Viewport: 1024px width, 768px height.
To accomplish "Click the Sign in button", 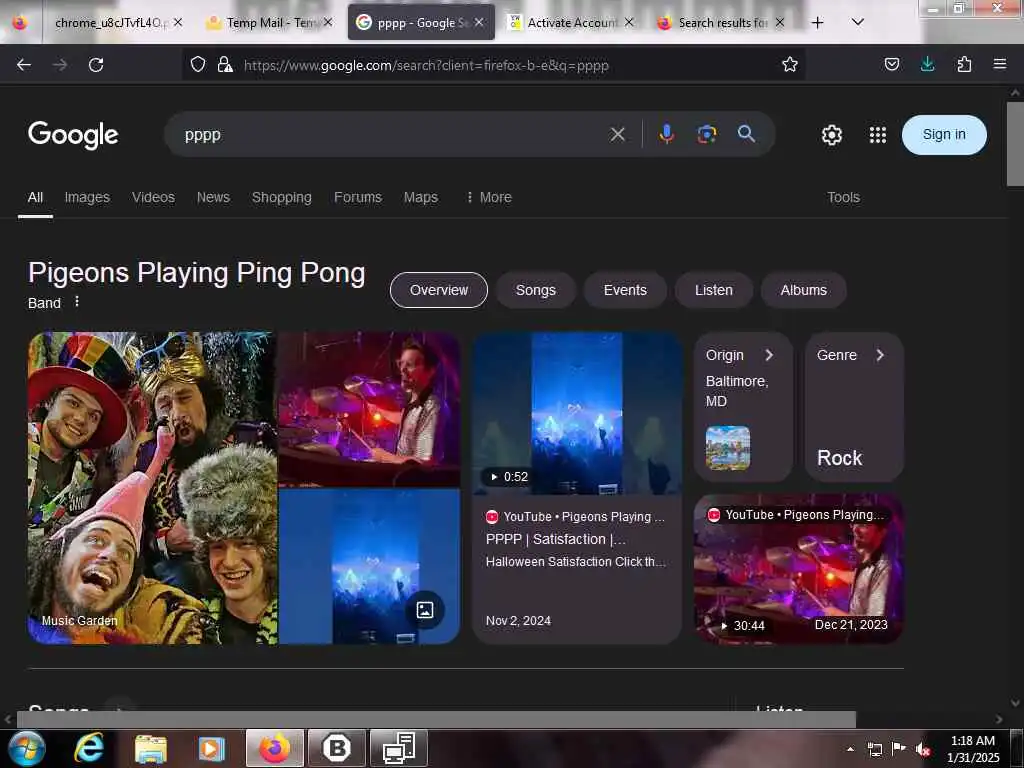I will coord(944,135).
